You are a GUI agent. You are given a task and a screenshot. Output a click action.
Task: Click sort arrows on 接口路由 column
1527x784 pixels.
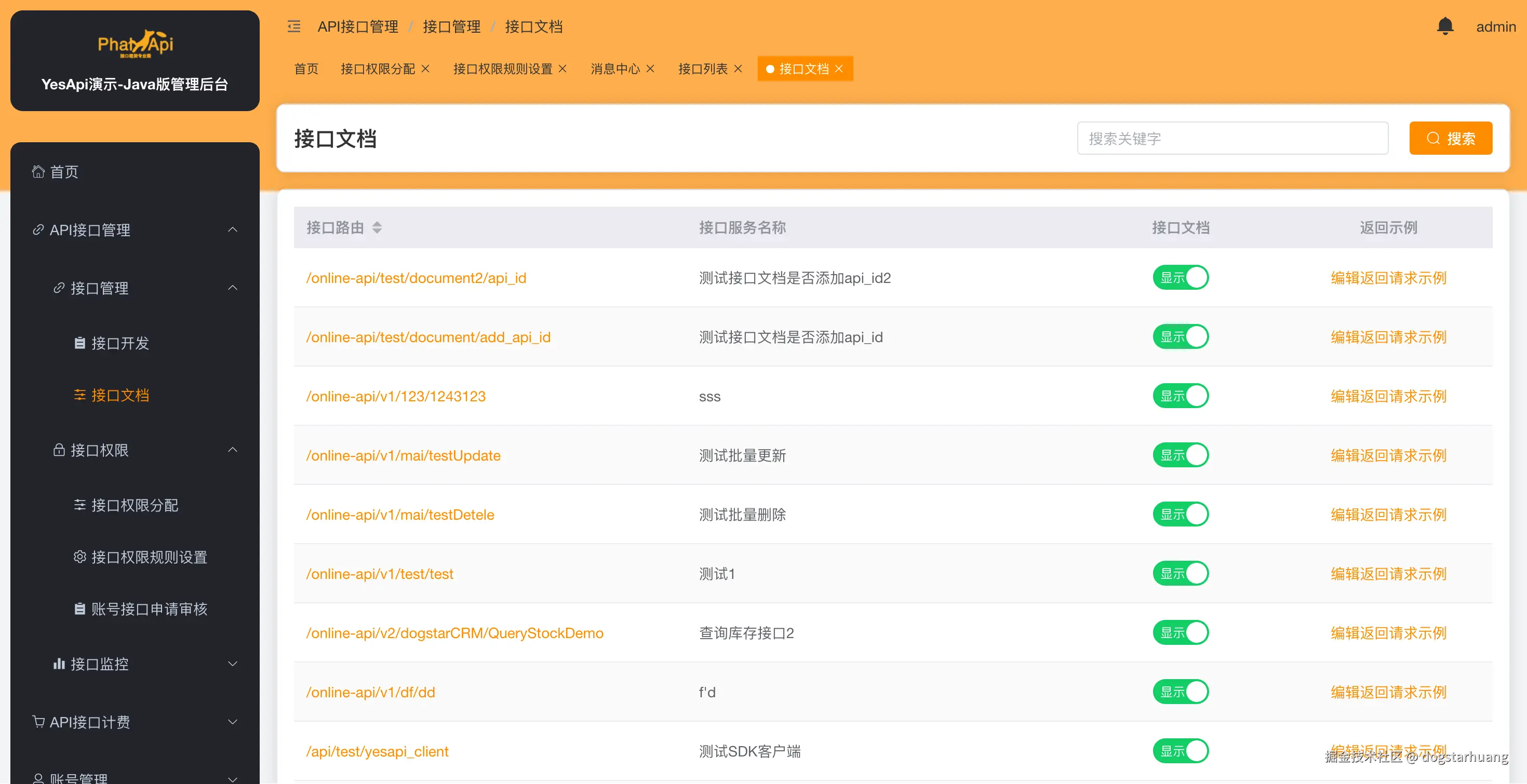pos(377,227)
